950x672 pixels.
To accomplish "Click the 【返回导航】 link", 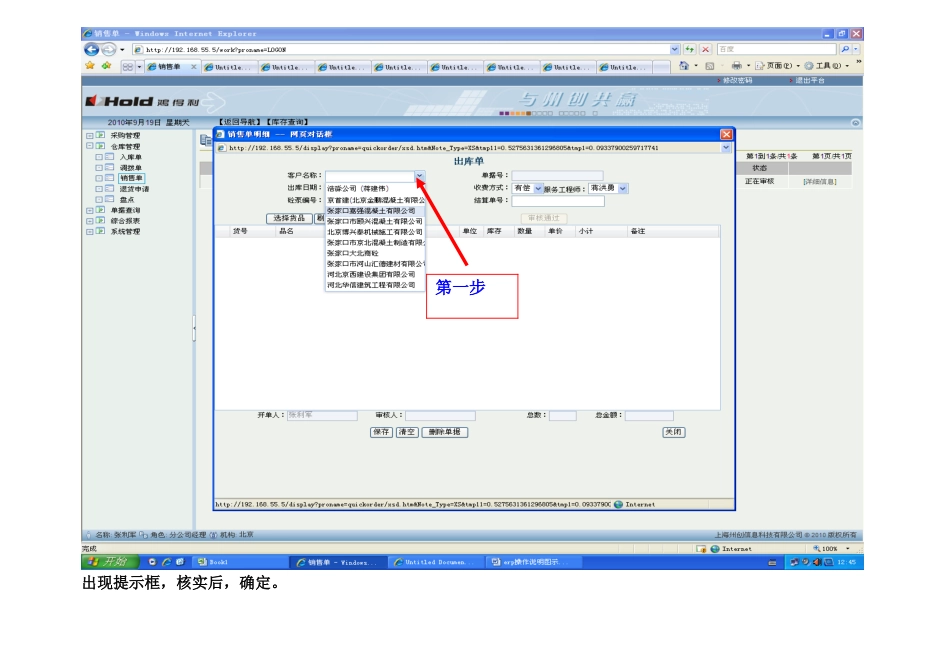I will click(239, 122).
